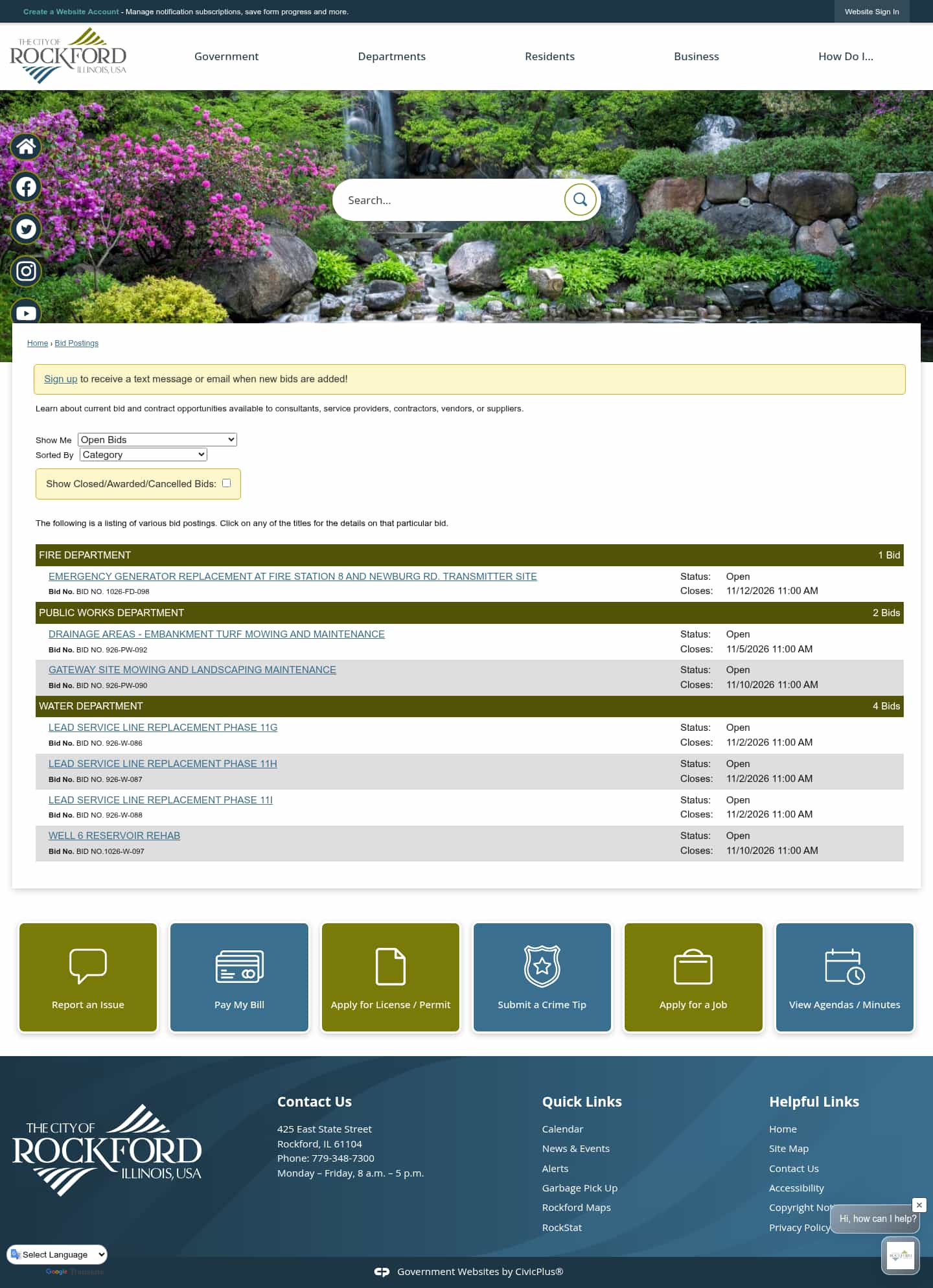Click Create a Website Account link
Image resolution: width=933 pixels, height=1288 pixels.
(71, 12)
